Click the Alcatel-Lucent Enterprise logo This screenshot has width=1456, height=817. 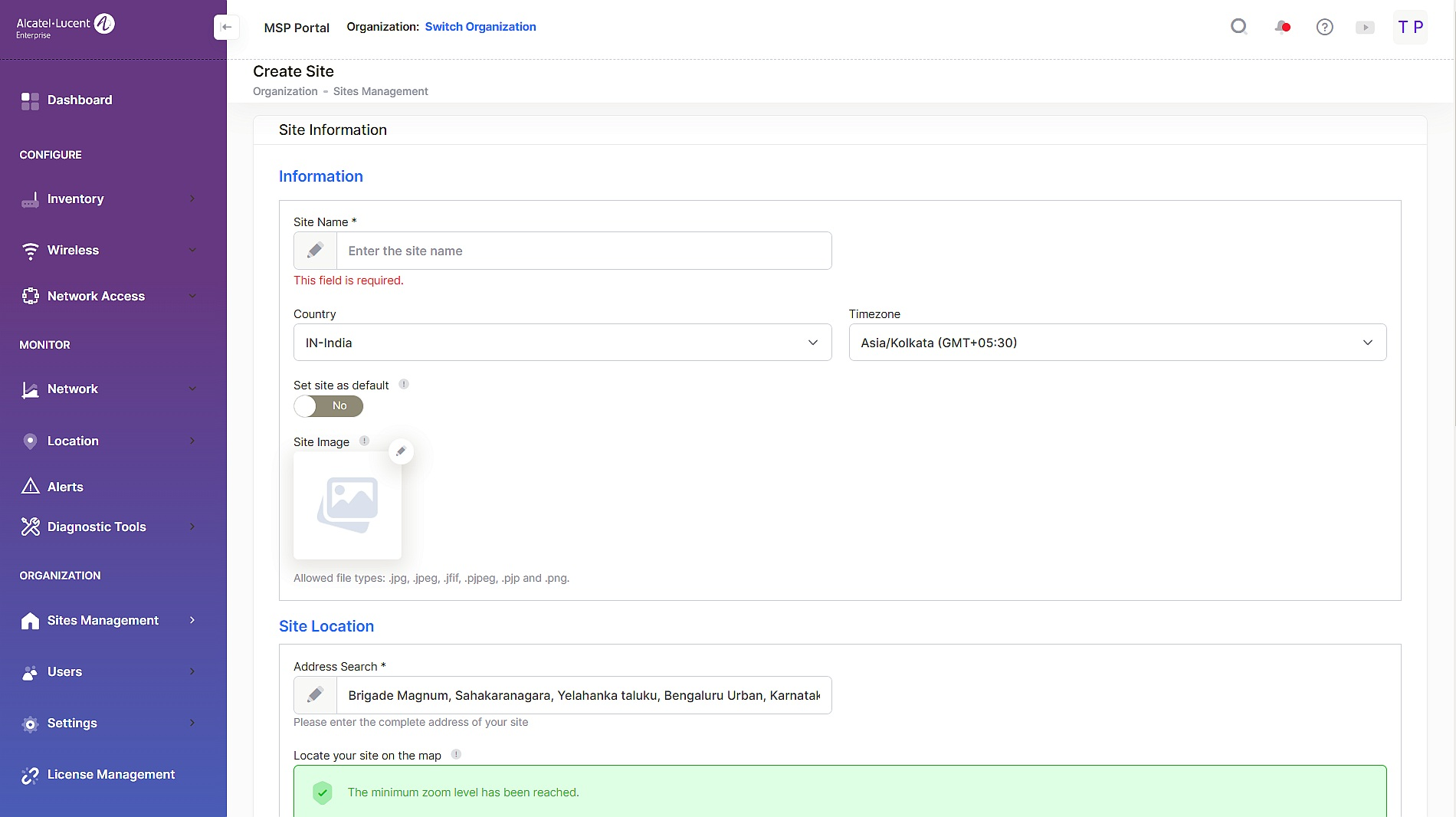65,27
